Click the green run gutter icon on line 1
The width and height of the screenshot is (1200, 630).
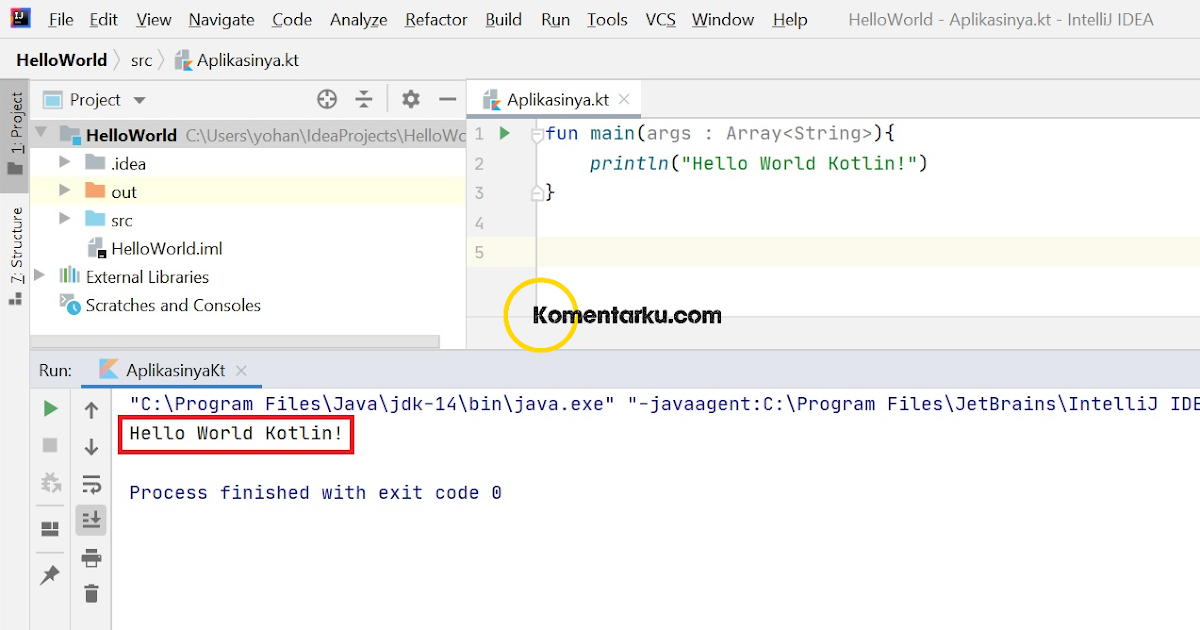coord(505,133)
